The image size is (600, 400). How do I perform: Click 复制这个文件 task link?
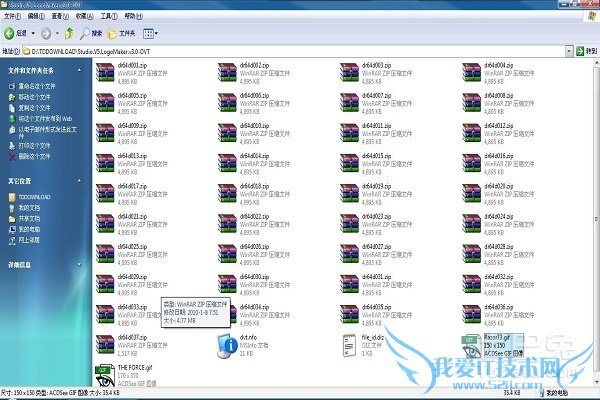34,108
